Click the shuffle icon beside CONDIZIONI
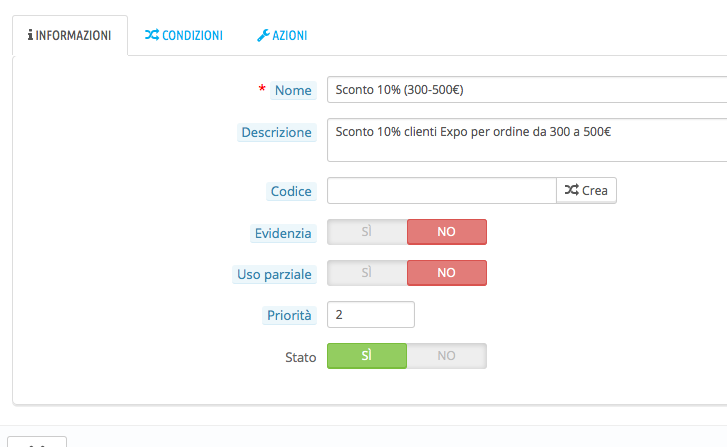The height and width of the screenshot is (447, 727). [152, 35]
